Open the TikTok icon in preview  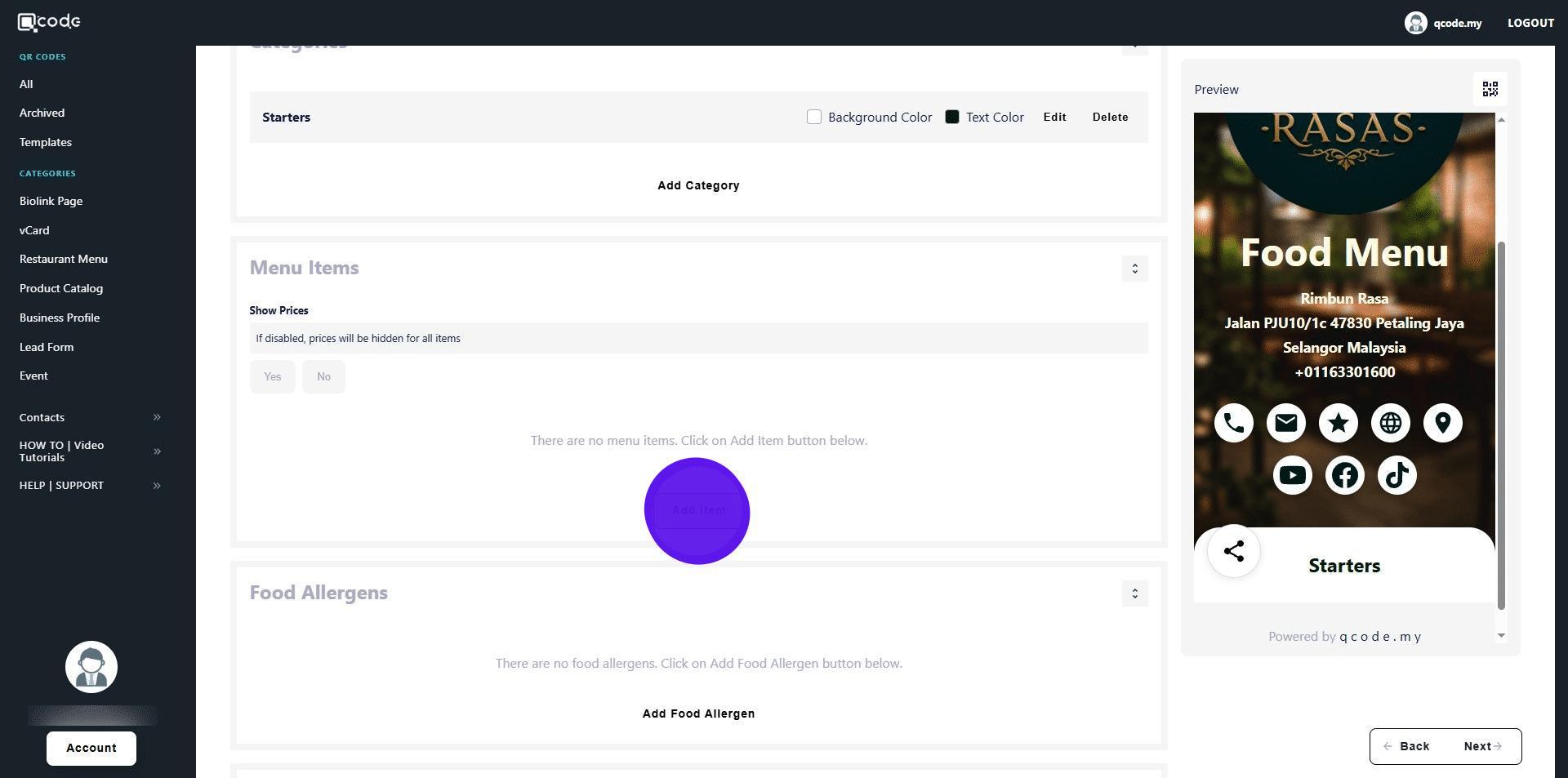click(1396, 475)
